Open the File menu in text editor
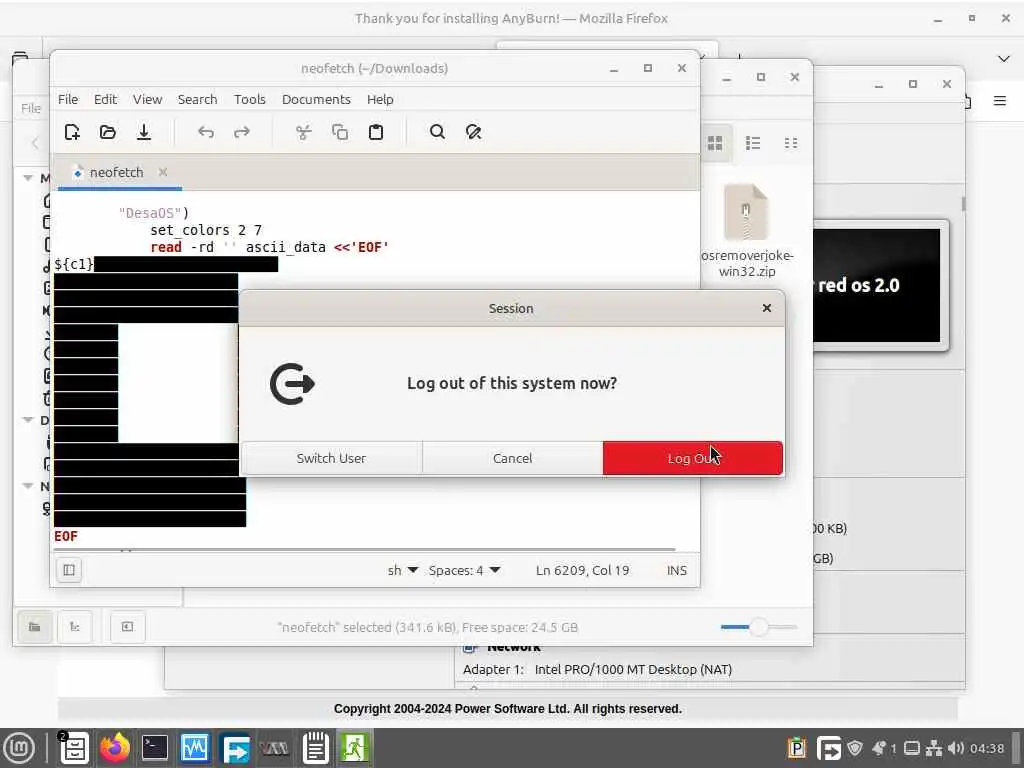 (x=68, y=99)
